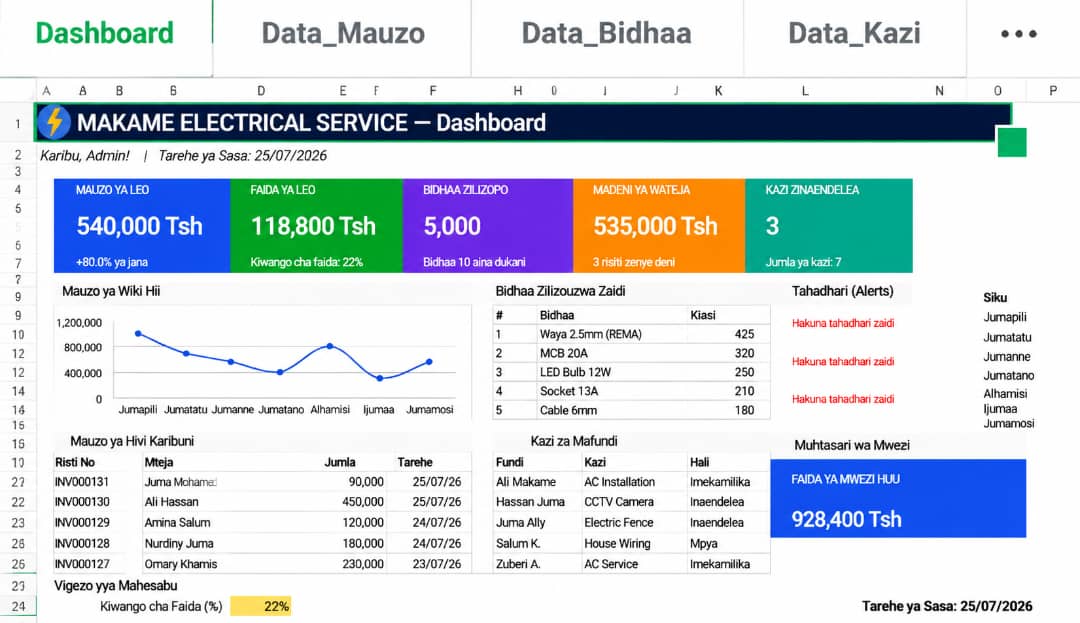Click the Alhamisi data point on line chart
The height and width of the screenshot is (623, 1080).
[330, 346]
